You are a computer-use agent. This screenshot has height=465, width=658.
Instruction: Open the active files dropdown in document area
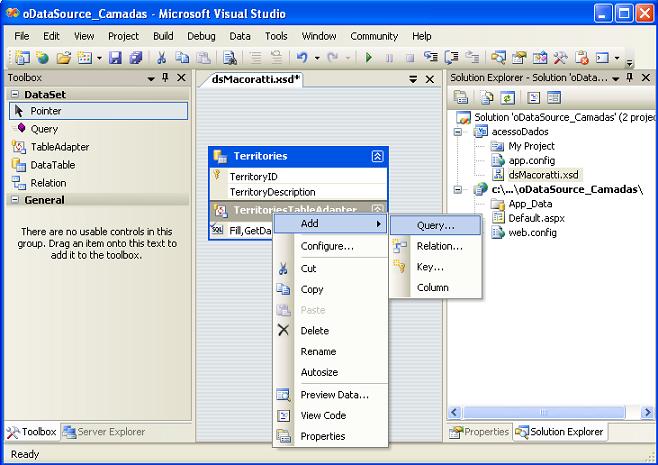(413, 79)
